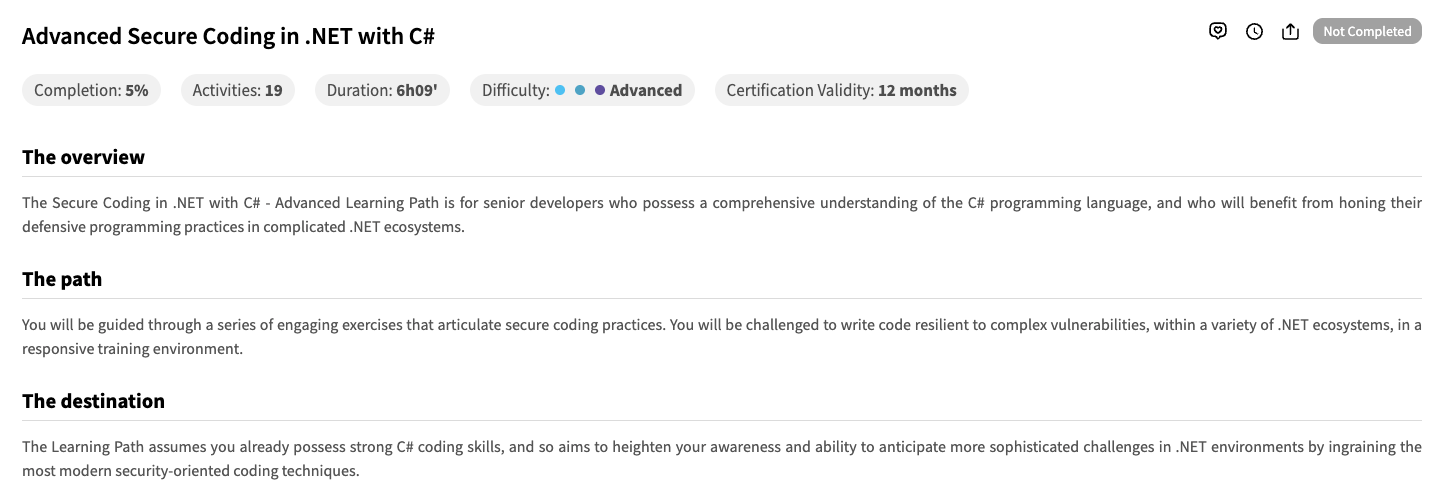This screenshot has height=504, width=1439.
Task: Click the course title heading
Action: (228, 37)
